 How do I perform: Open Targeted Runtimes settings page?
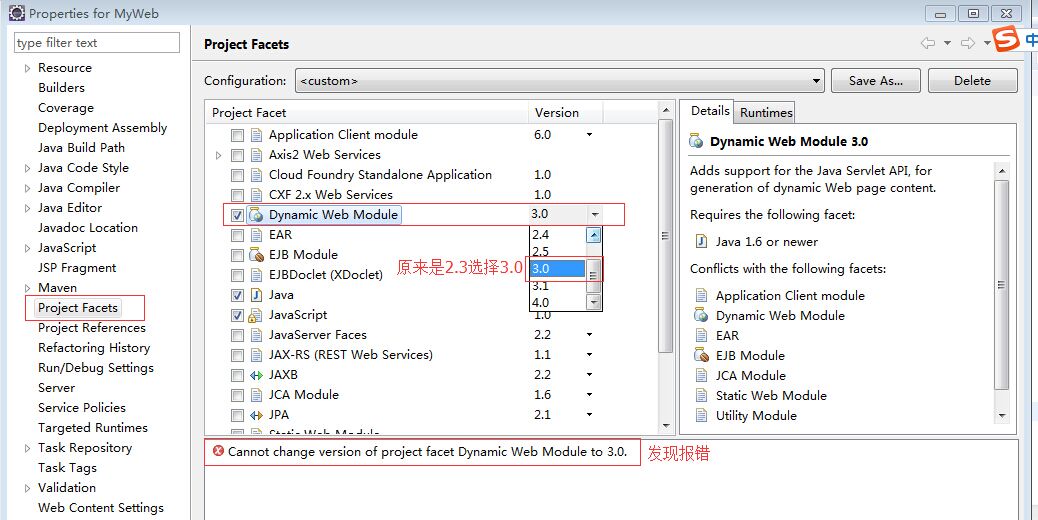pyautogui.click(x=93, y=427)
